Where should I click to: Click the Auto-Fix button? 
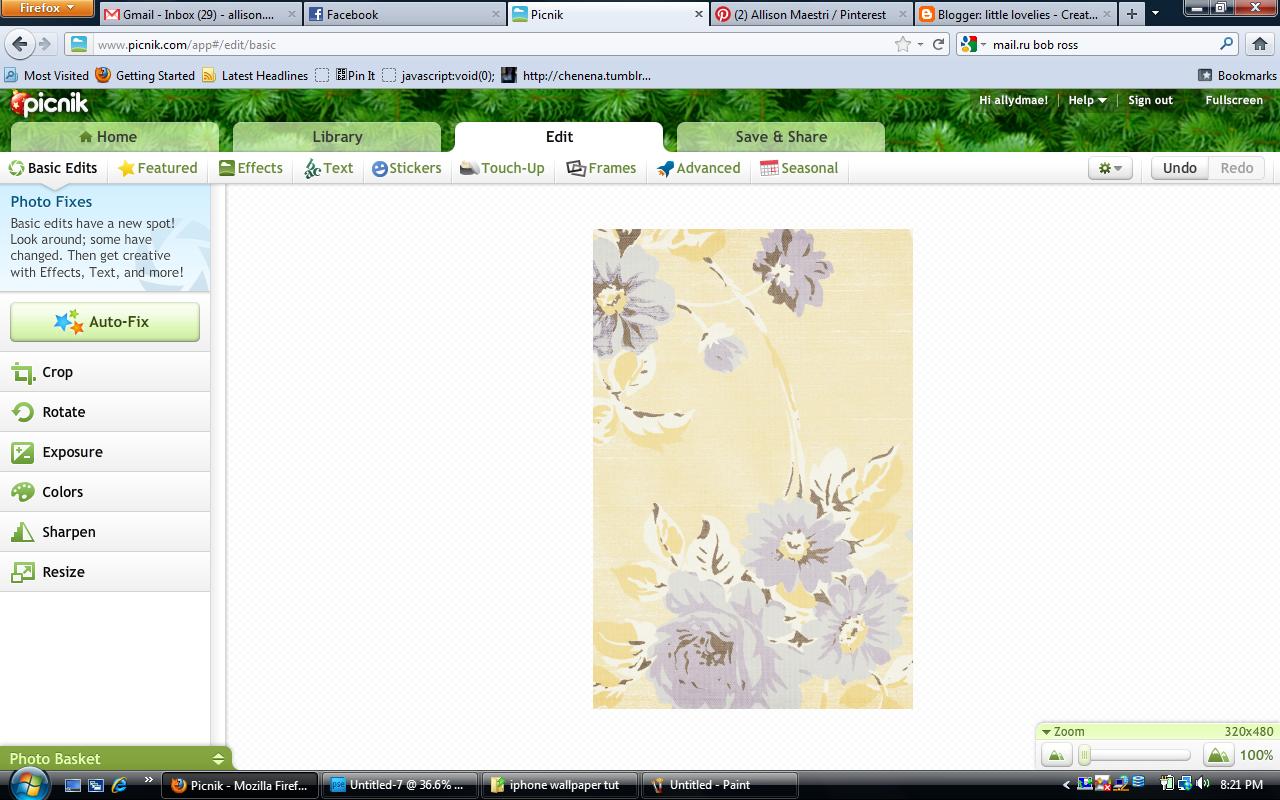click(105, 322)
